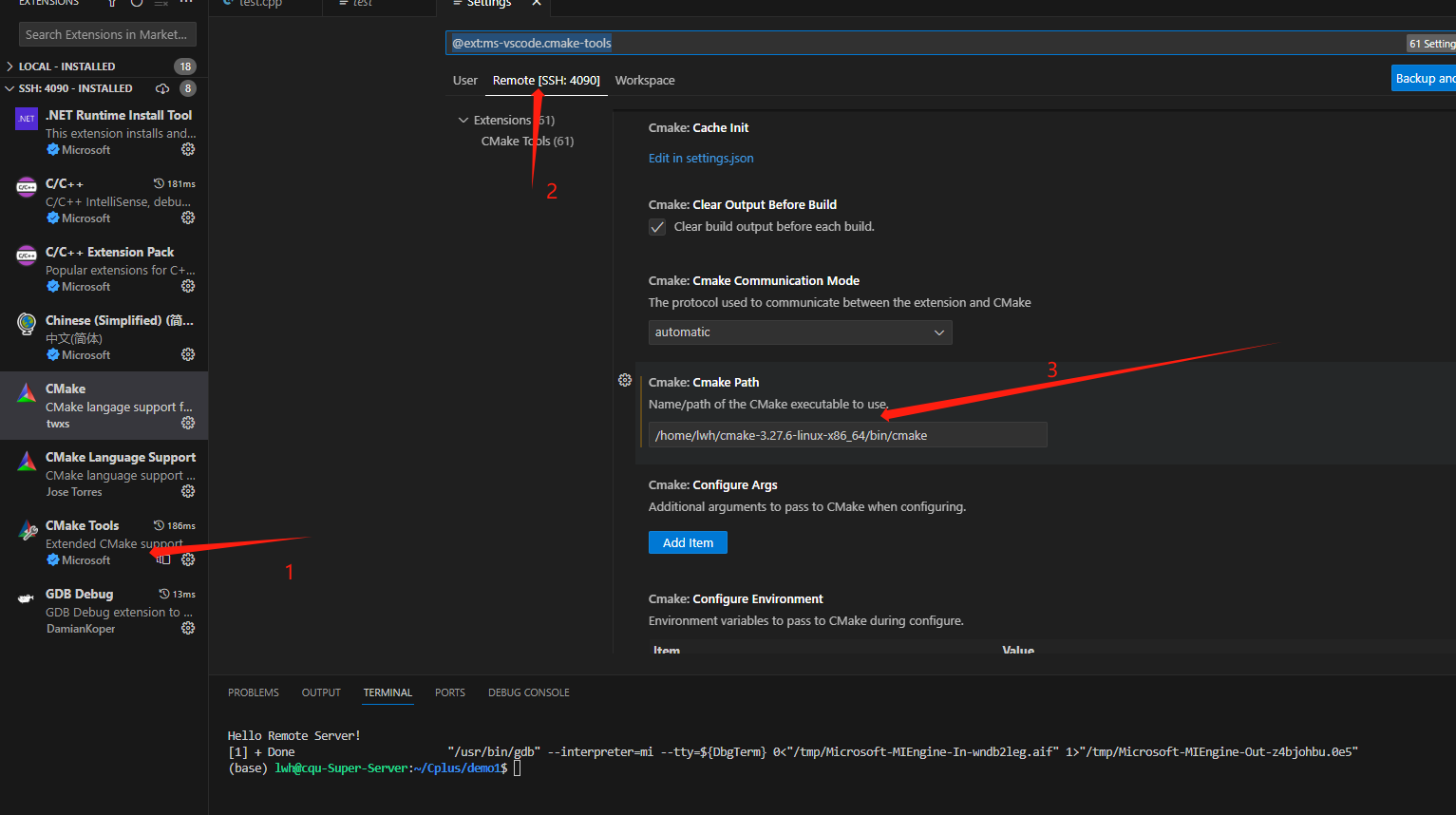The height and width of the screenshot is (815, 1456).
Task: Click Edit in settings.json link
Action: 701,159
